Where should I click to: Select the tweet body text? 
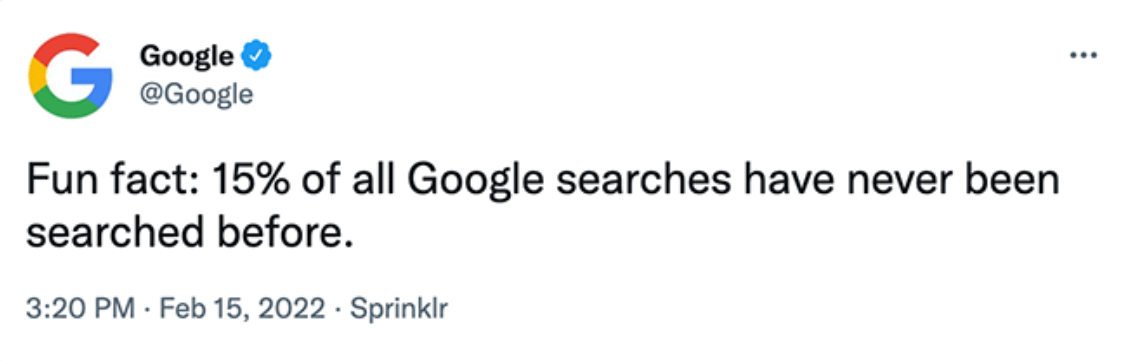click(542, 208)
